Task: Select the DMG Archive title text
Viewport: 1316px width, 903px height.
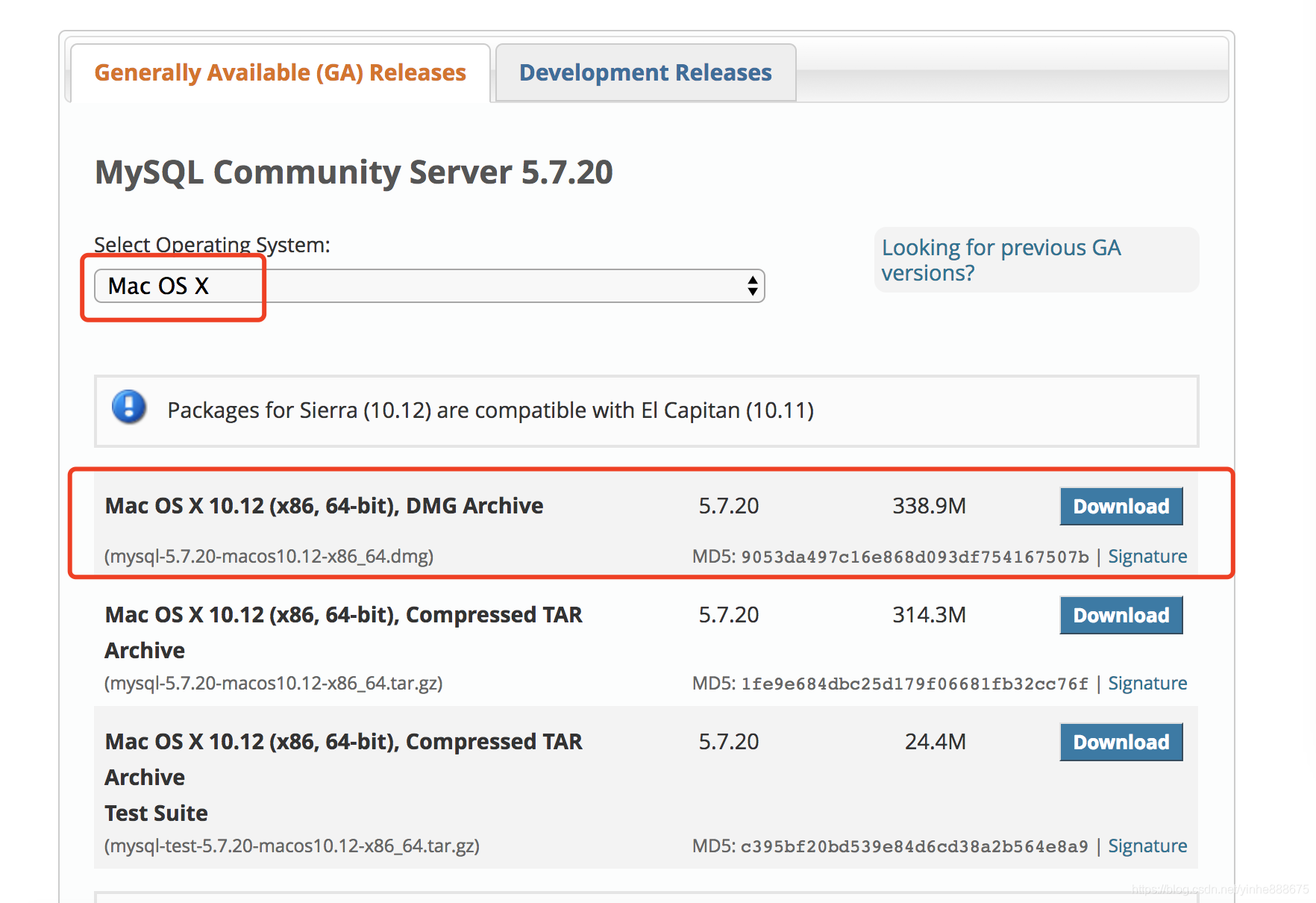Action: (x=324, y=506)
